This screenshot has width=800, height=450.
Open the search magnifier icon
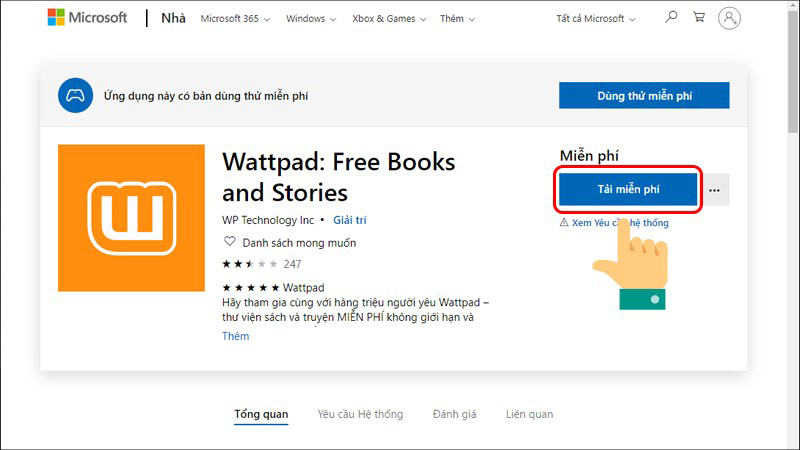(671, 17)
